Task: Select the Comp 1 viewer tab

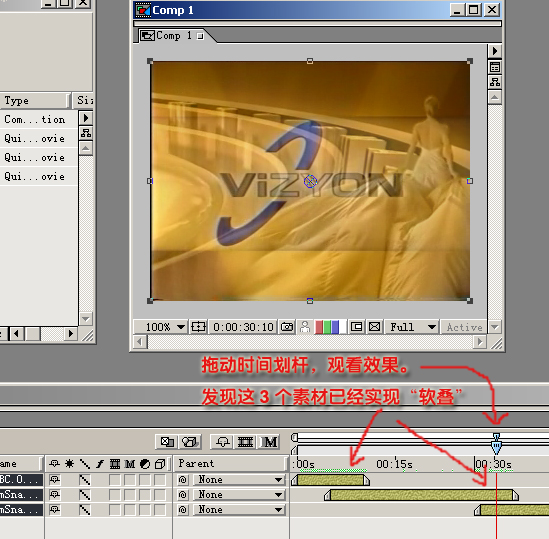Action: pyautogui.click(x=172, y=36)
